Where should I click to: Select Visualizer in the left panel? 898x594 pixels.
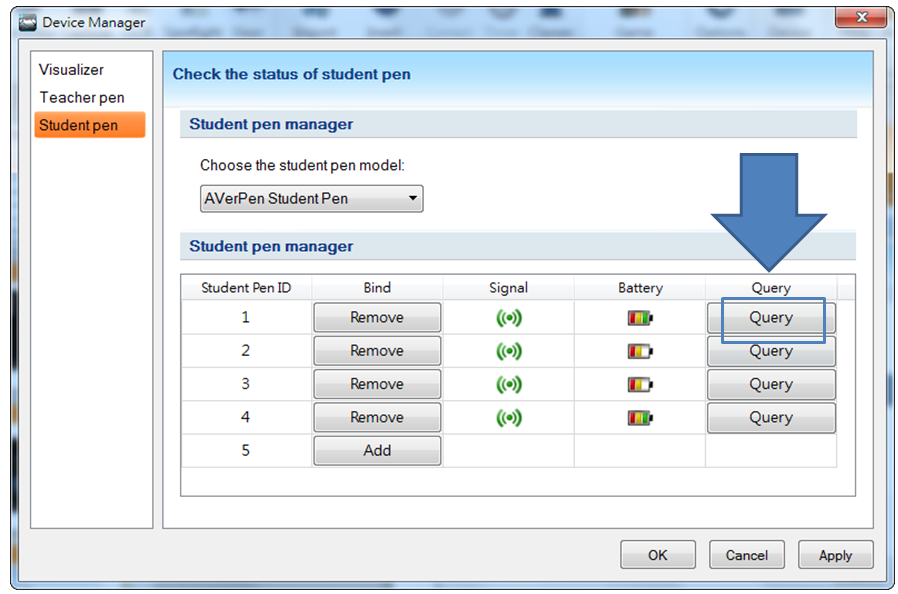(x=71, y=70)
